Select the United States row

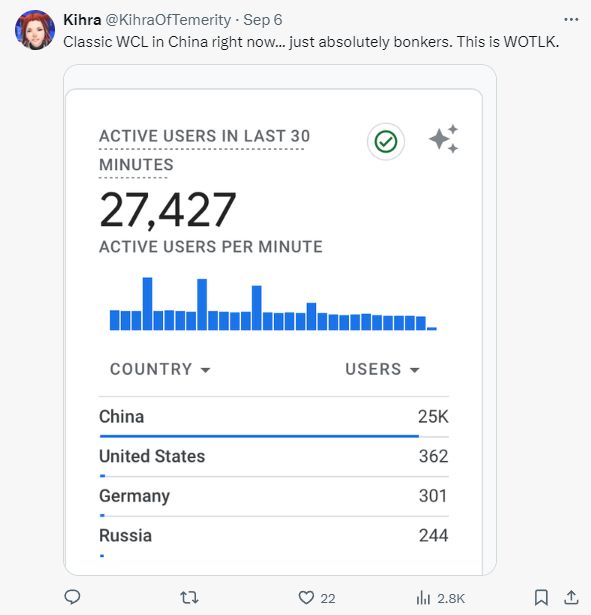coord(274,457)
